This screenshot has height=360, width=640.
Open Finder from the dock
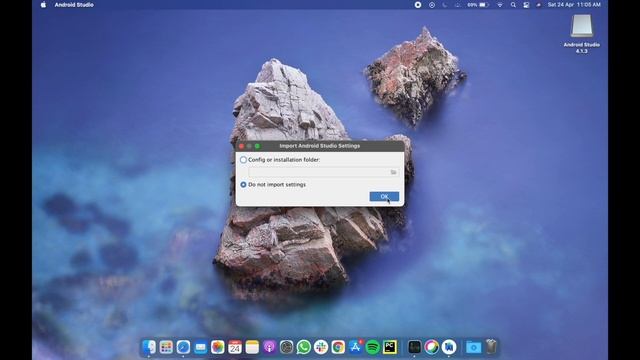coord(149,347)
